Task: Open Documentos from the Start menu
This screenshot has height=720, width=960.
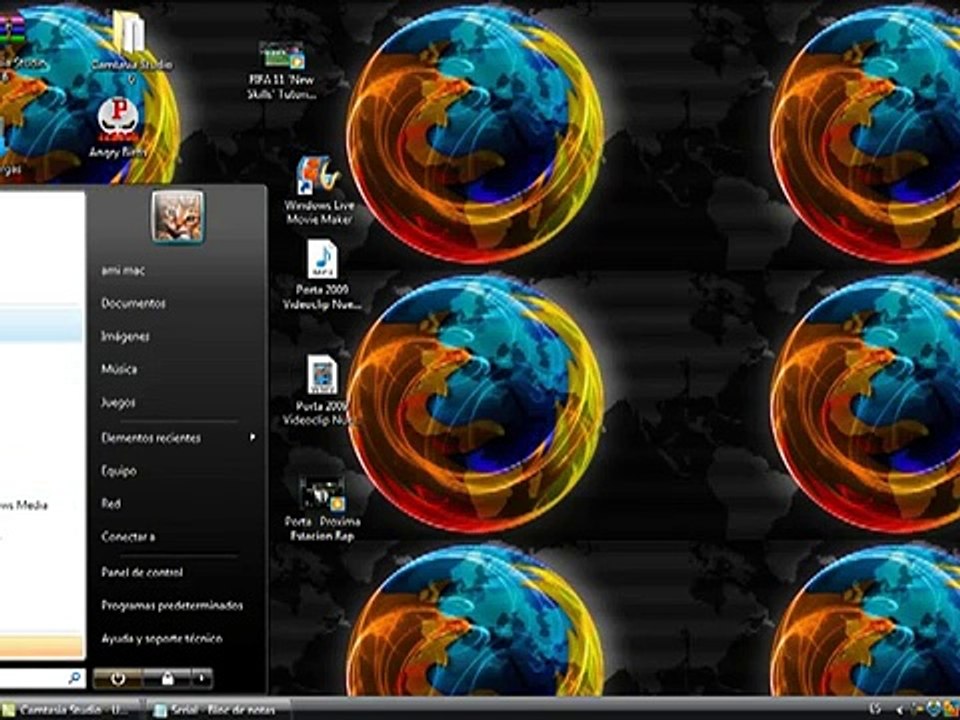Action: 133,303
